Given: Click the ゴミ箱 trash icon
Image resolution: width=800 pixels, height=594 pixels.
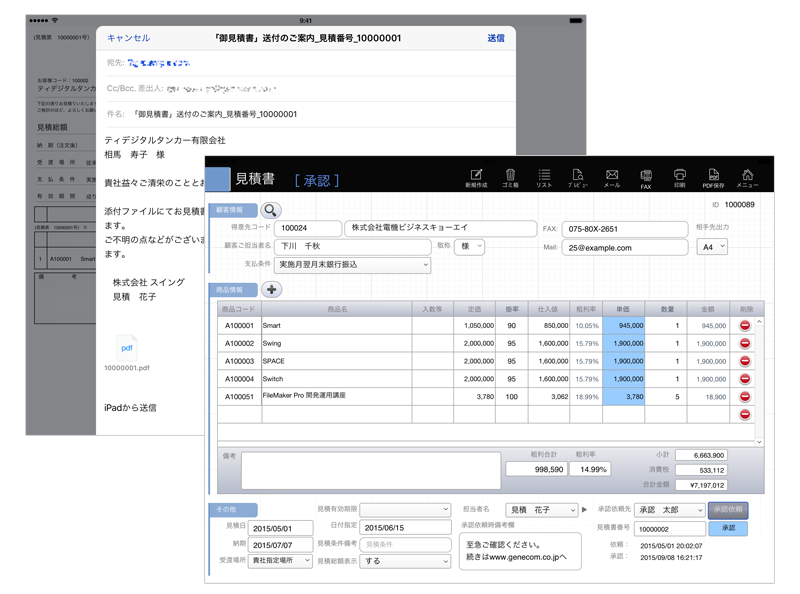Looking at the screenshot, I should click(510, 178).
